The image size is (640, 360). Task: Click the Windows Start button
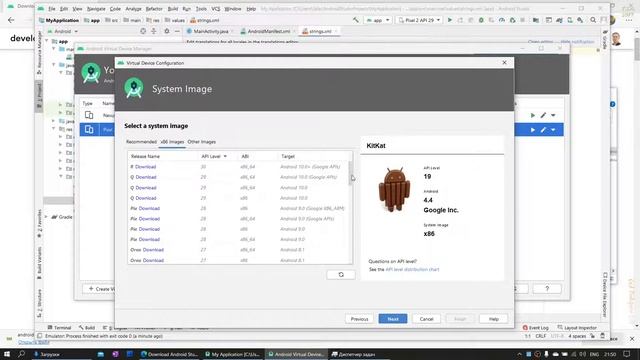(x=7, y=354)
